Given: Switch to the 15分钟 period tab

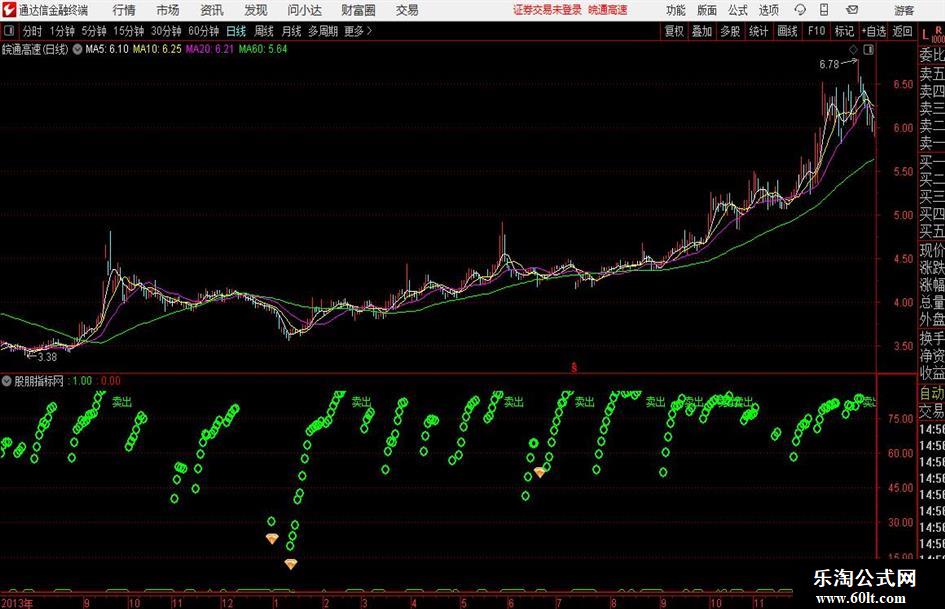Looking at the screenshot, I should [129, 31].
